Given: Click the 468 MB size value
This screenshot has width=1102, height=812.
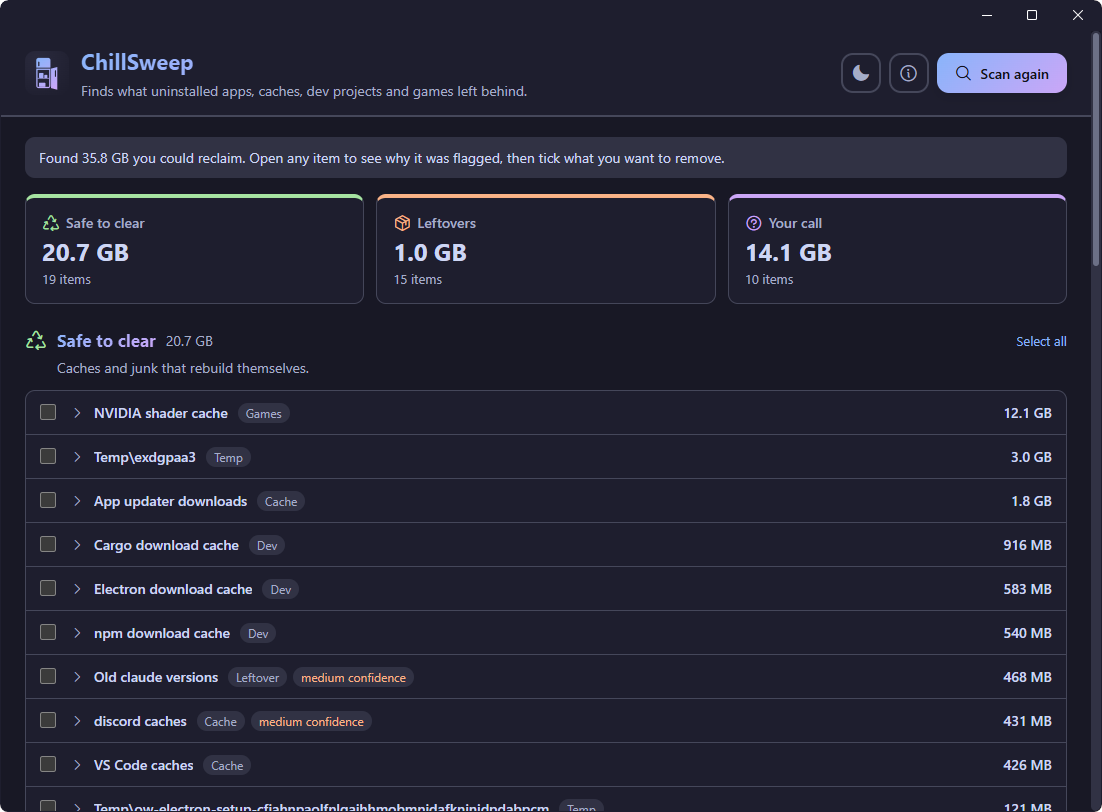Looking at the screenshot, I should coord(1028,677).
